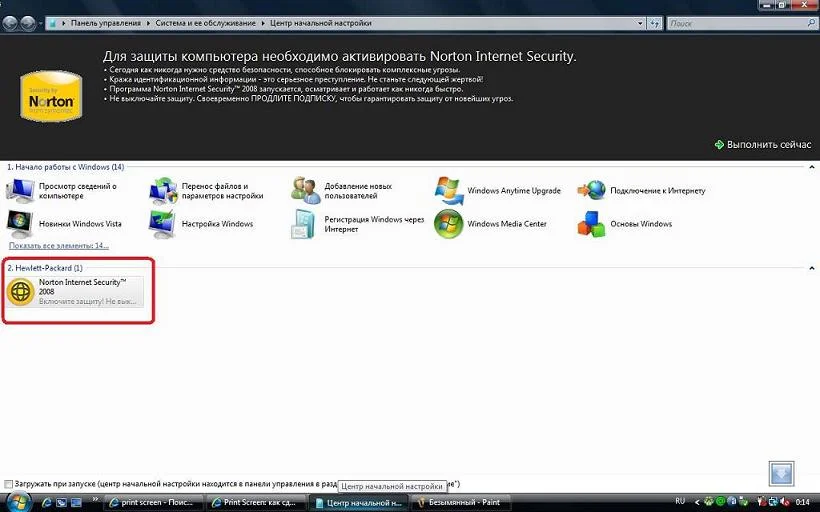
Task: Click 'Windows Media Center' label
Action: [x=507, y=224]
